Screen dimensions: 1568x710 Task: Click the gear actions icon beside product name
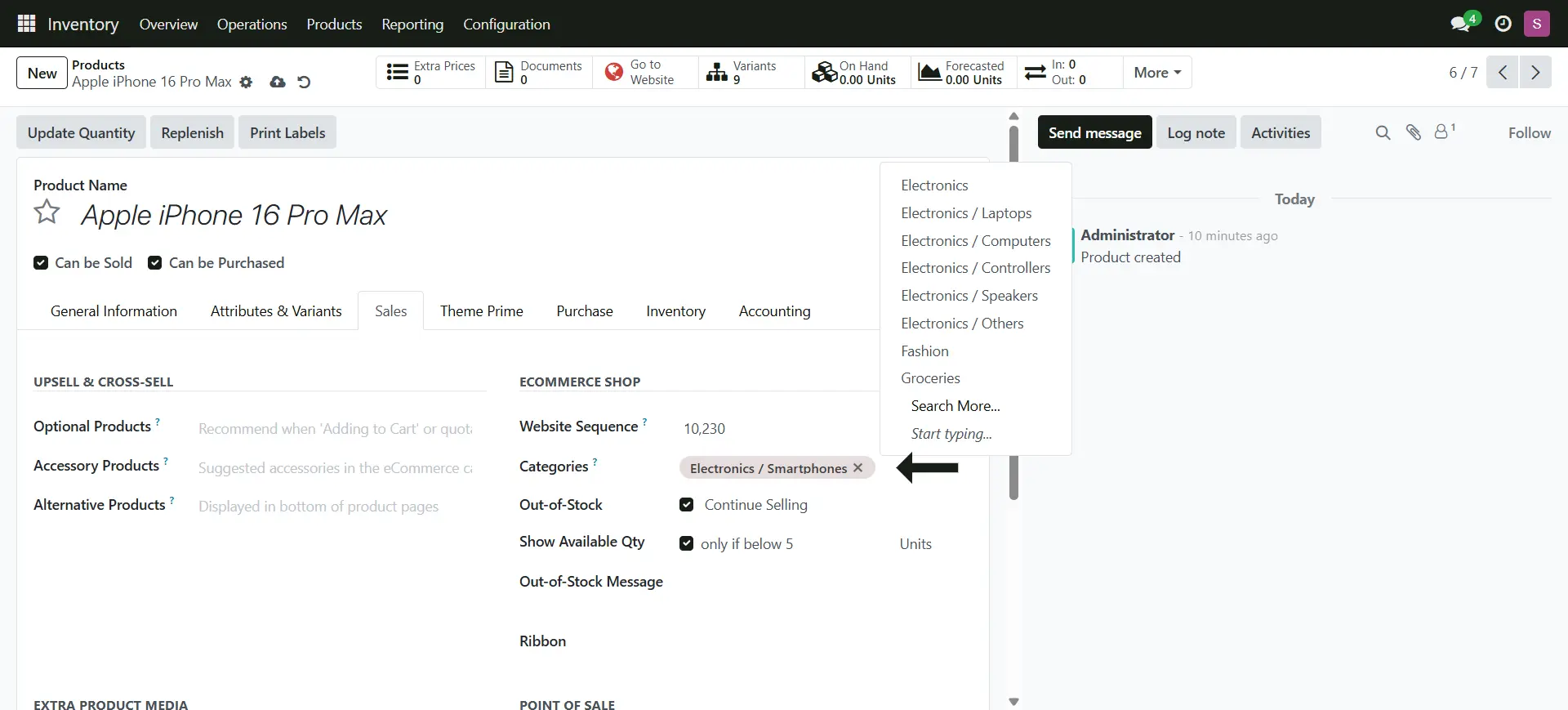tap(246, 83)
